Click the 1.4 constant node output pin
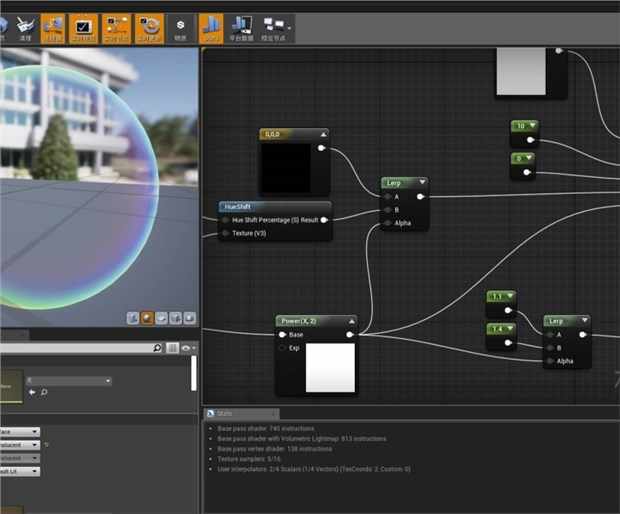Image resolution: width=620 pixels, height=514 pixels. [508, 343]
